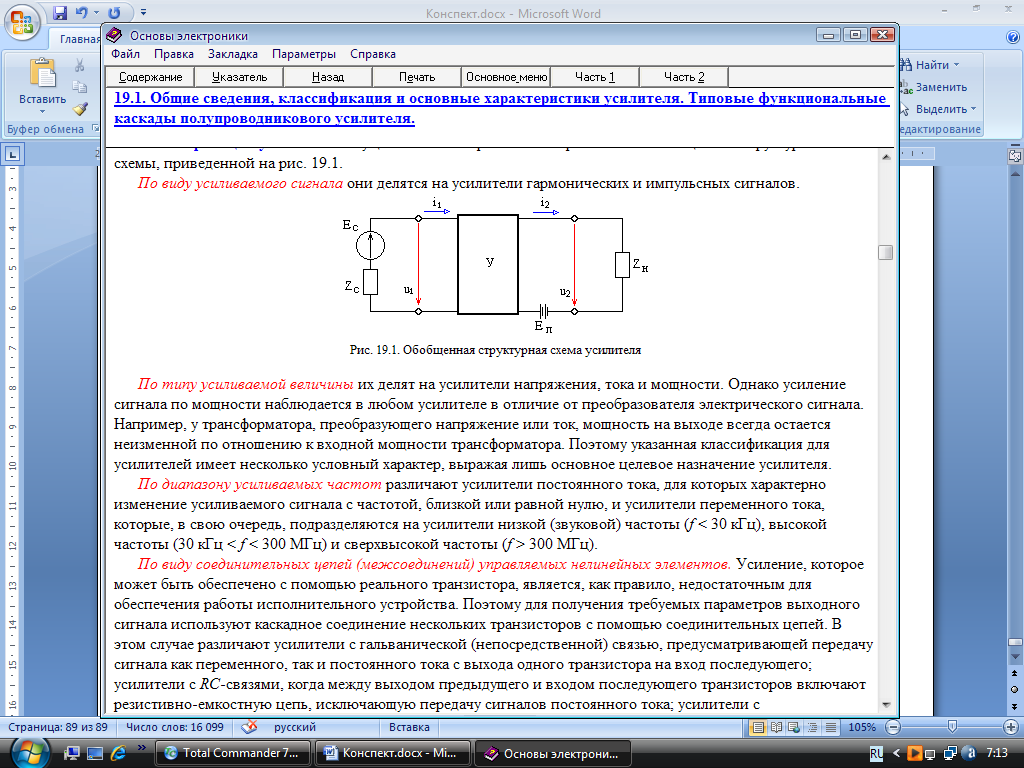Select the Format Painter brush icon
1024x768 pixels.
(79, 108)
